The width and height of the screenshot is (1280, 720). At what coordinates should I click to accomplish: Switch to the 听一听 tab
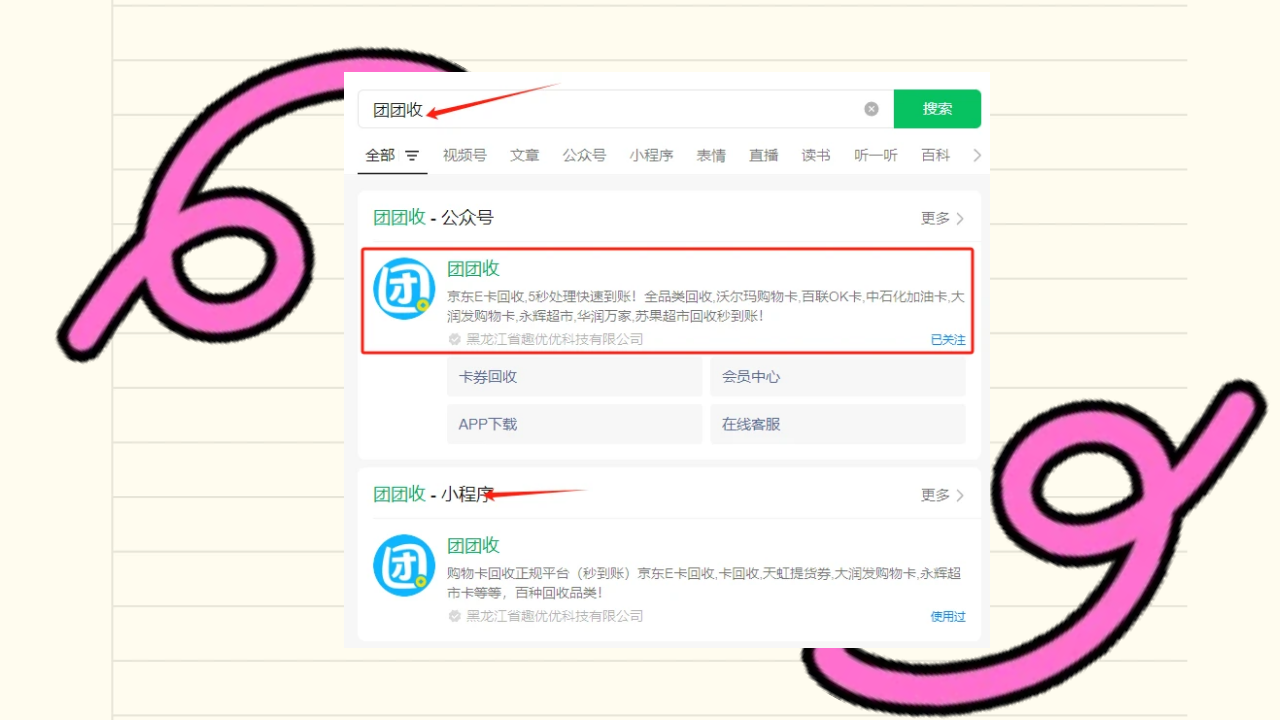tap(876, 155)
